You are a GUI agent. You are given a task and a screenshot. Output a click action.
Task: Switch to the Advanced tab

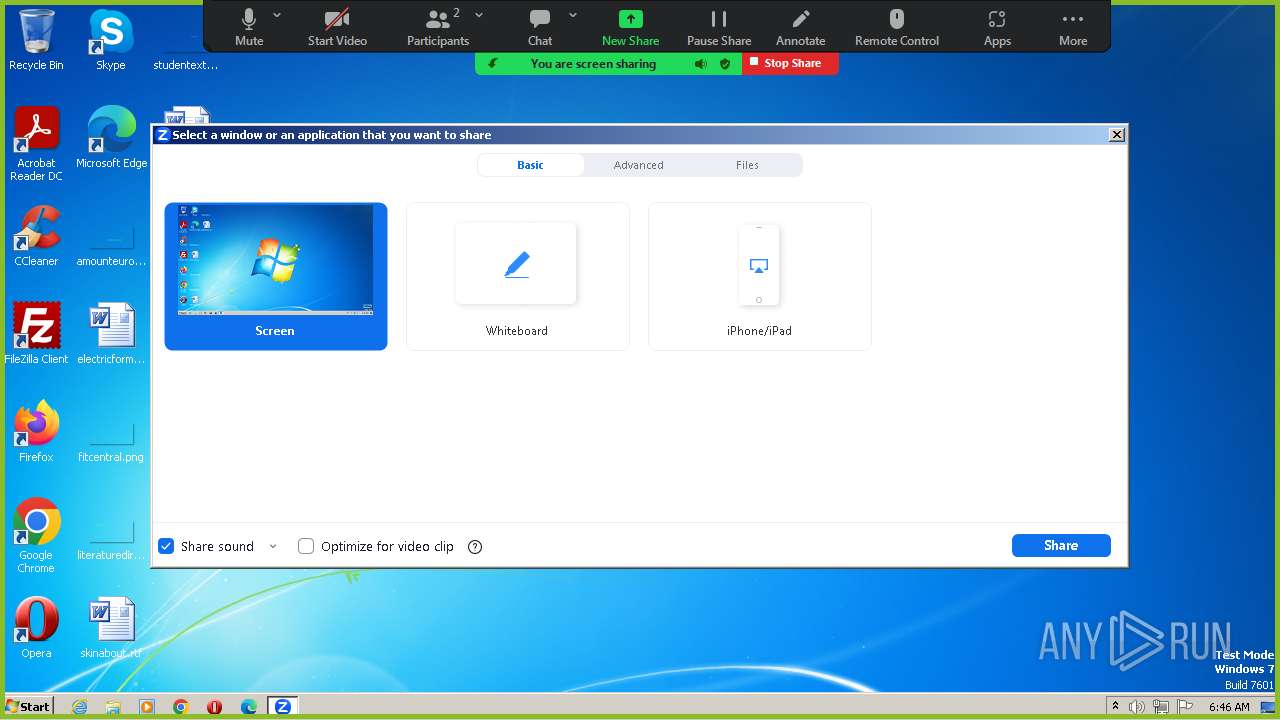tap(639, 165)
